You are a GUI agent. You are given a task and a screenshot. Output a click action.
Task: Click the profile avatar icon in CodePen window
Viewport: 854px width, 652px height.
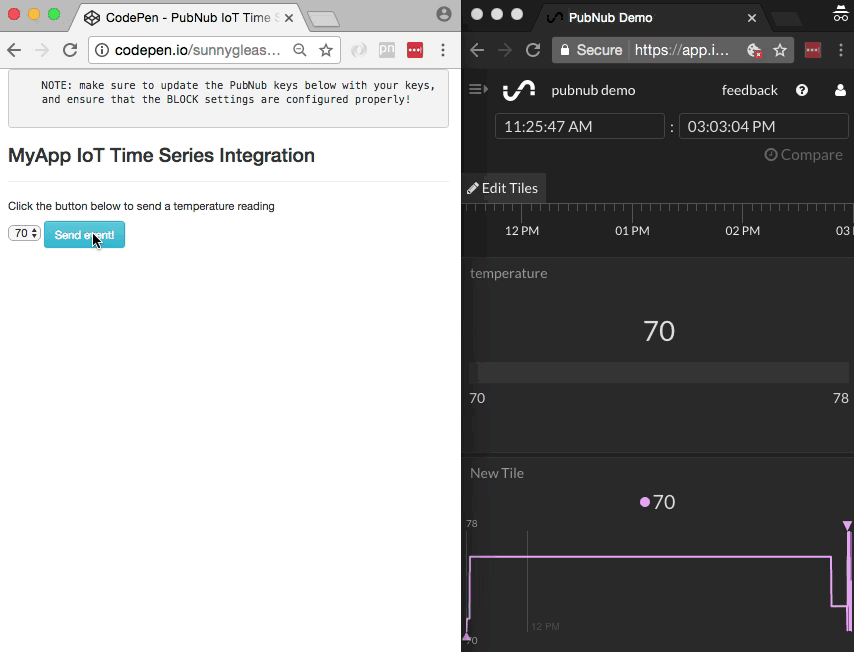click(x=444, y=14)
